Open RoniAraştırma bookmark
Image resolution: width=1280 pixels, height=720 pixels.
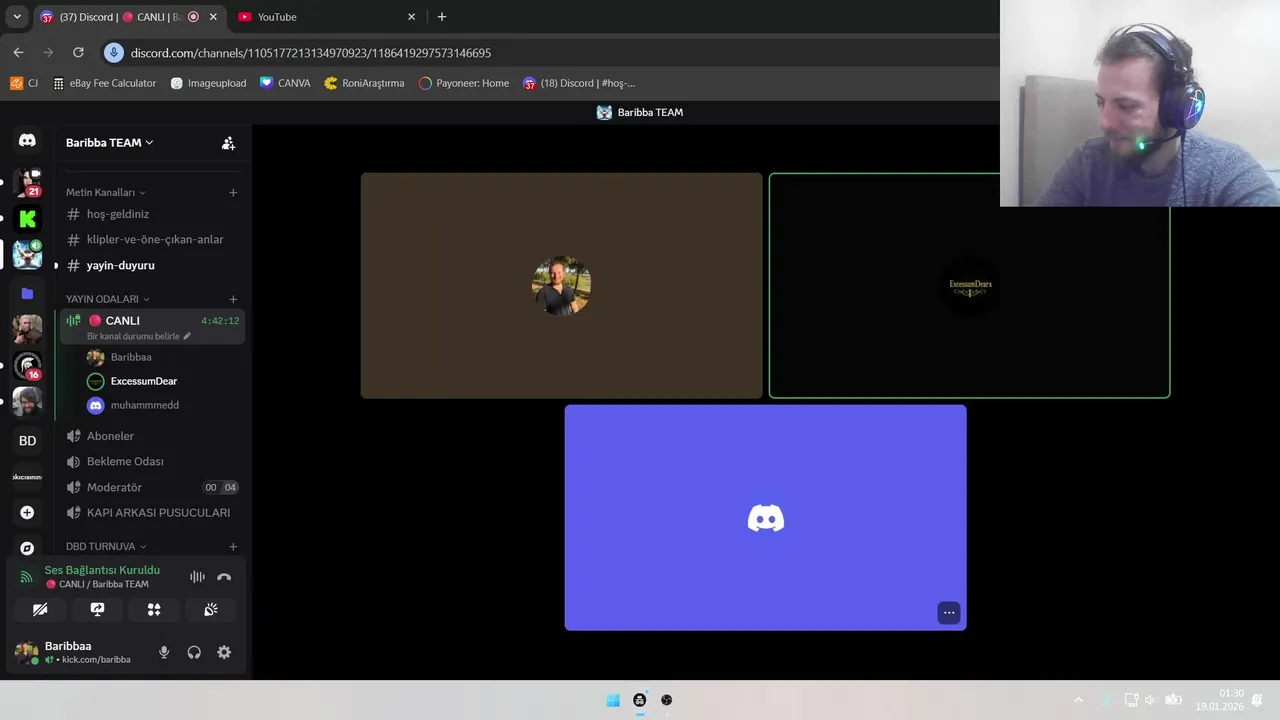point(364,83)
